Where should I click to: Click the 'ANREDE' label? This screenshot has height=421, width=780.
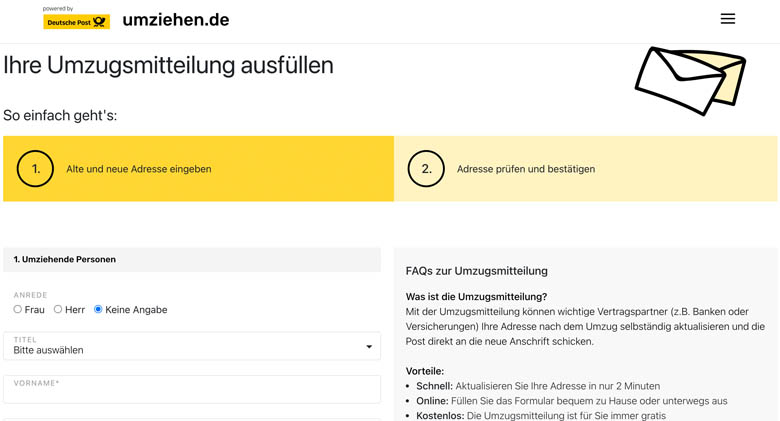click(x=30, y=295)
